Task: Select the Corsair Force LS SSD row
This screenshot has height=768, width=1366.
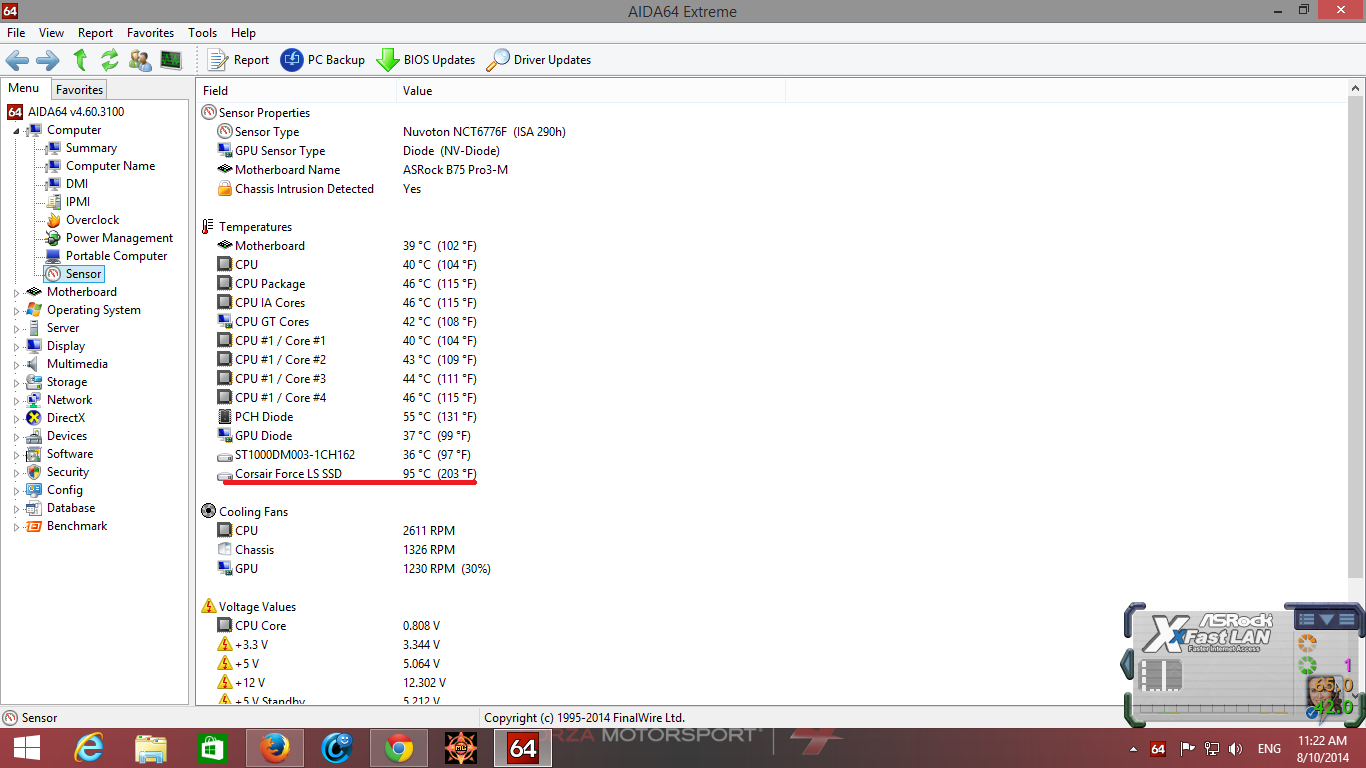Action: 288,474
